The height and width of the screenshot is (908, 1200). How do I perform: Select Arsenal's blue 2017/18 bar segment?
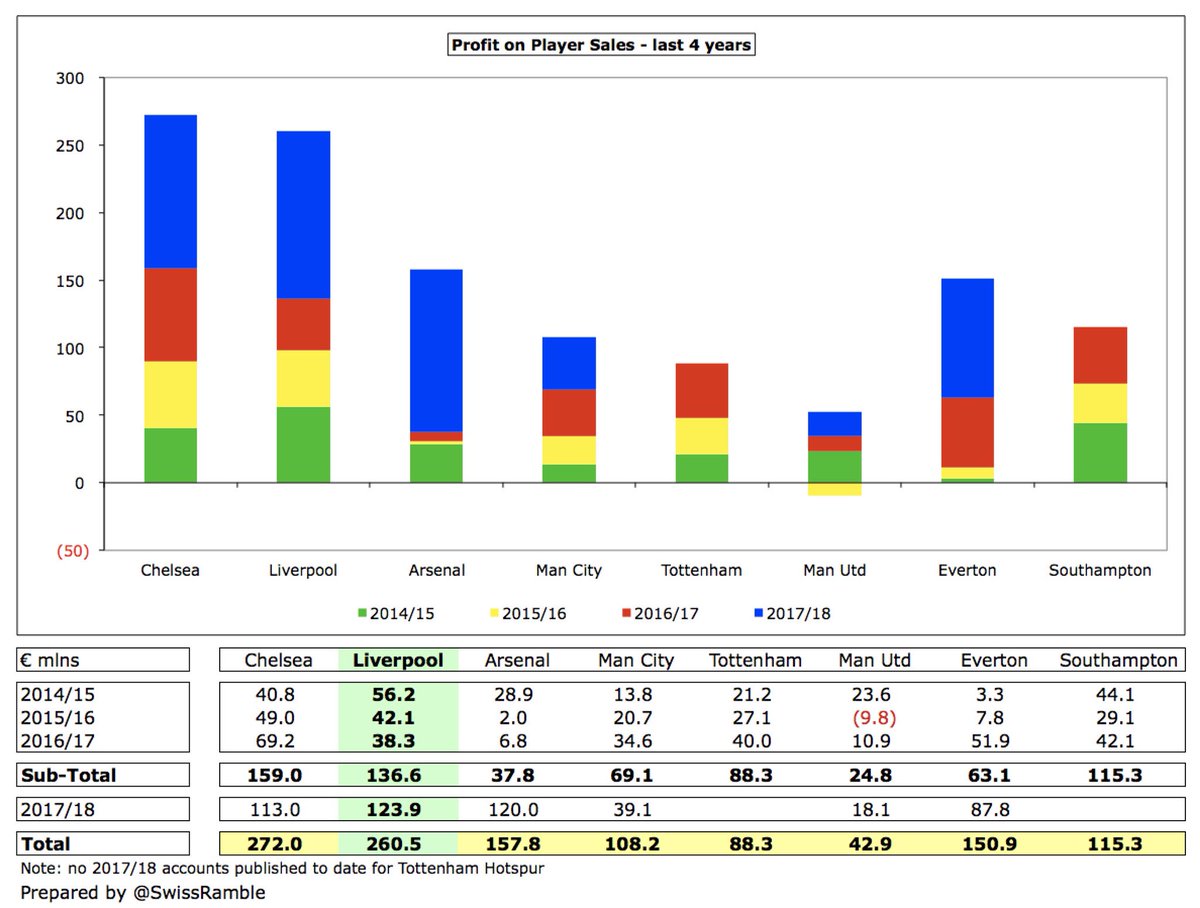click(437, 351)
